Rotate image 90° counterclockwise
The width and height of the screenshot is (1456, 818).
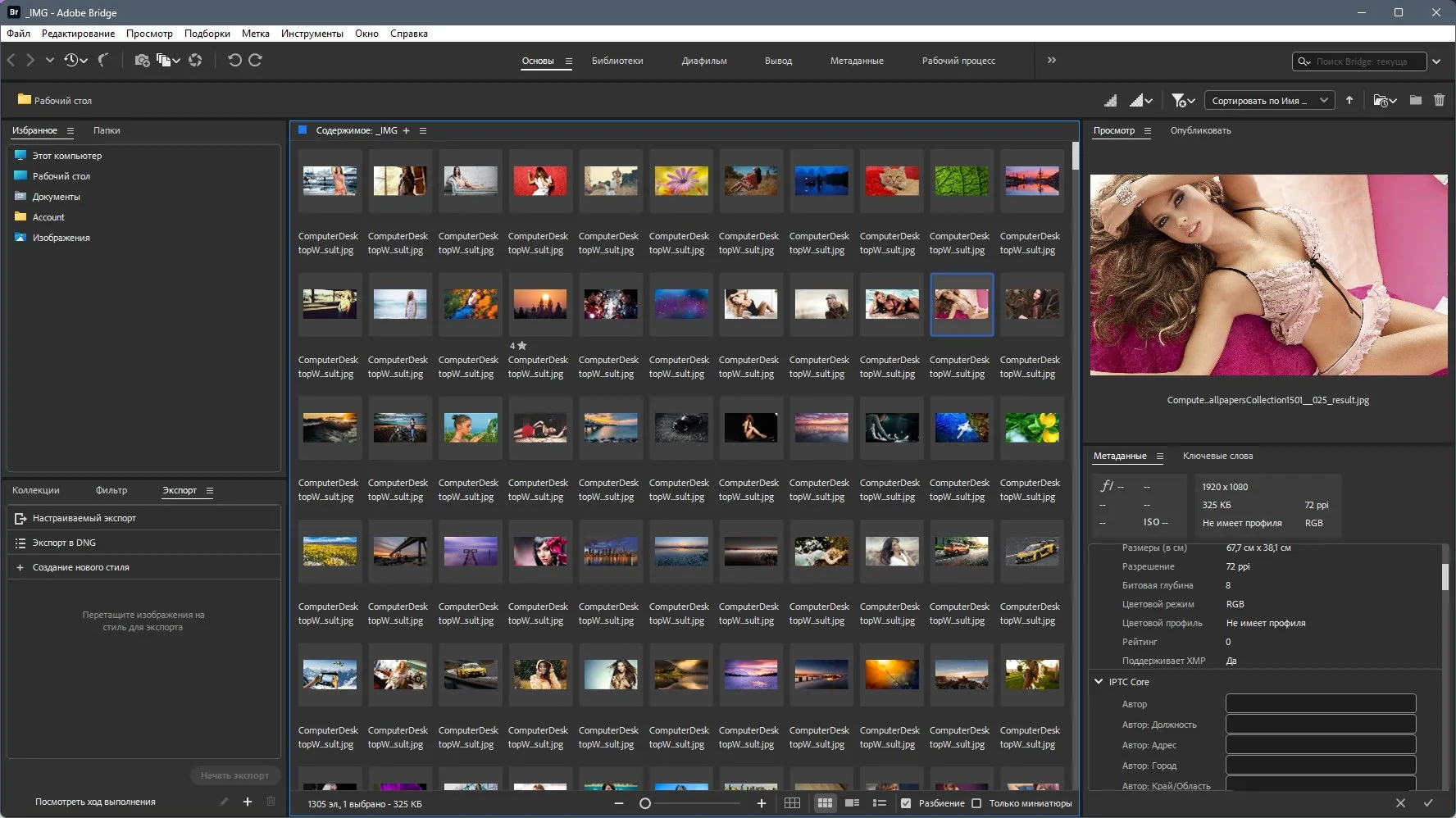(234, 60)
